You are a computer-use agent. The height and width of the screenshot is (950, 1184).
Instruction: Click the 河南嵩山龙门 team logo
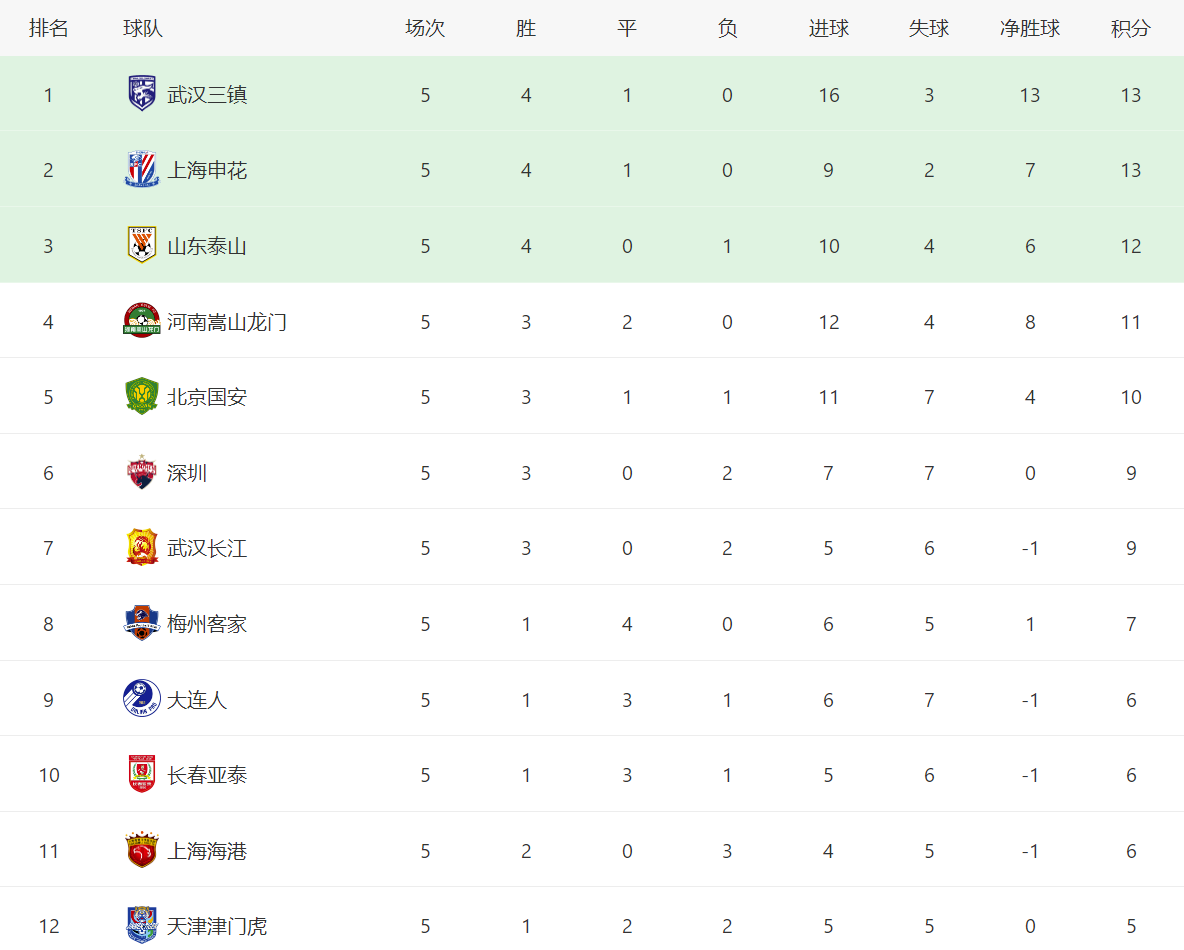141,321
